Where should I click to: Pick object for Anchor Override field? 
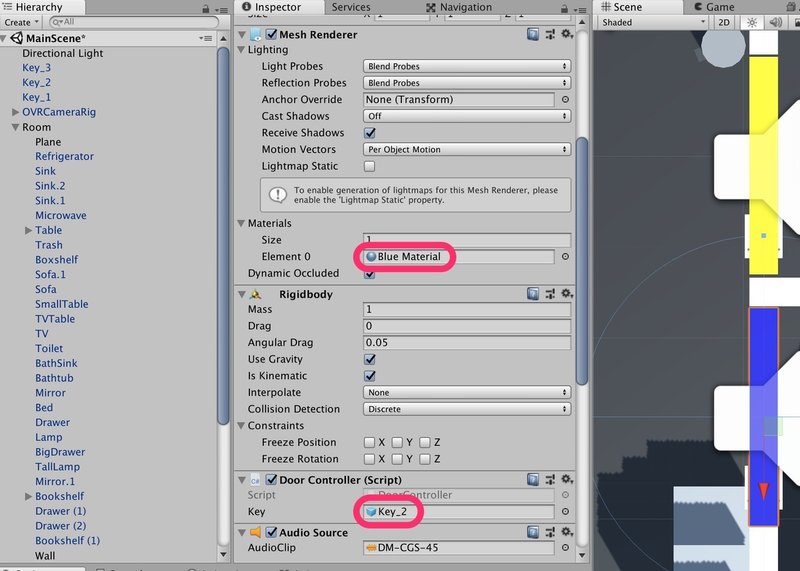point(565,100)
